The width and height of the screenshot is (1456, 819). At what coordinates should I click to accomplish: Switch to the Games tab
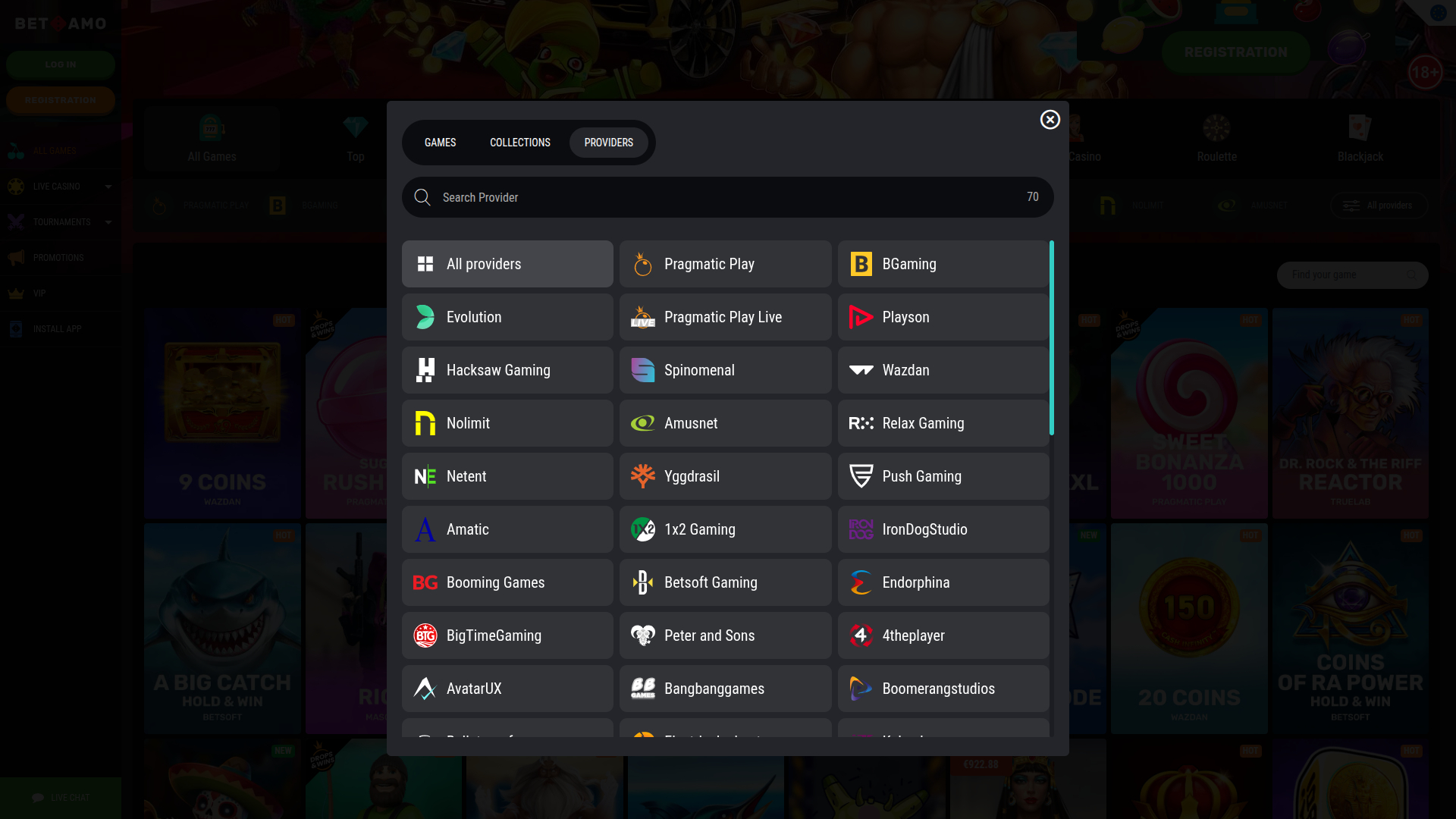pos(440,143)
